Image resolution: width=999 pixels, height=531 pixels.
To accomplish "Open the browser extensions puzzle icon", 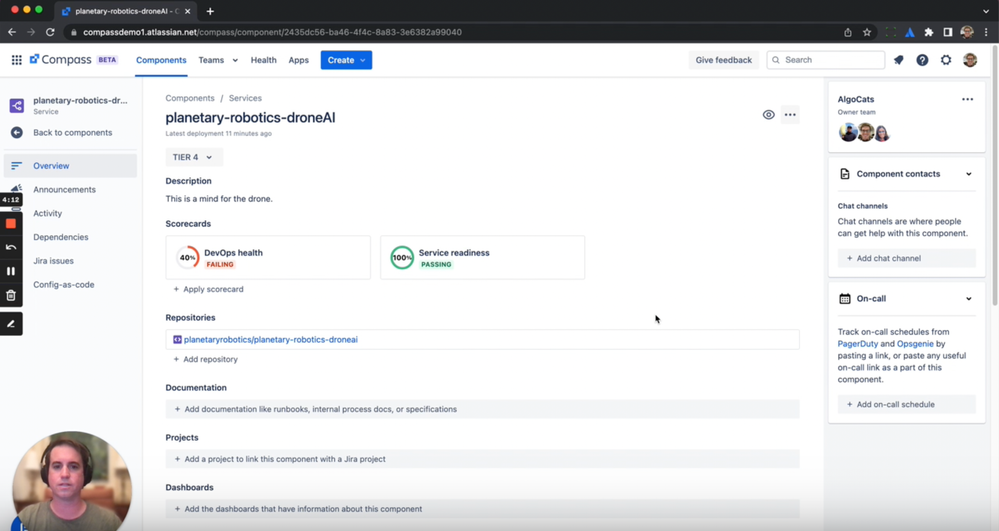I will point(929,32).
